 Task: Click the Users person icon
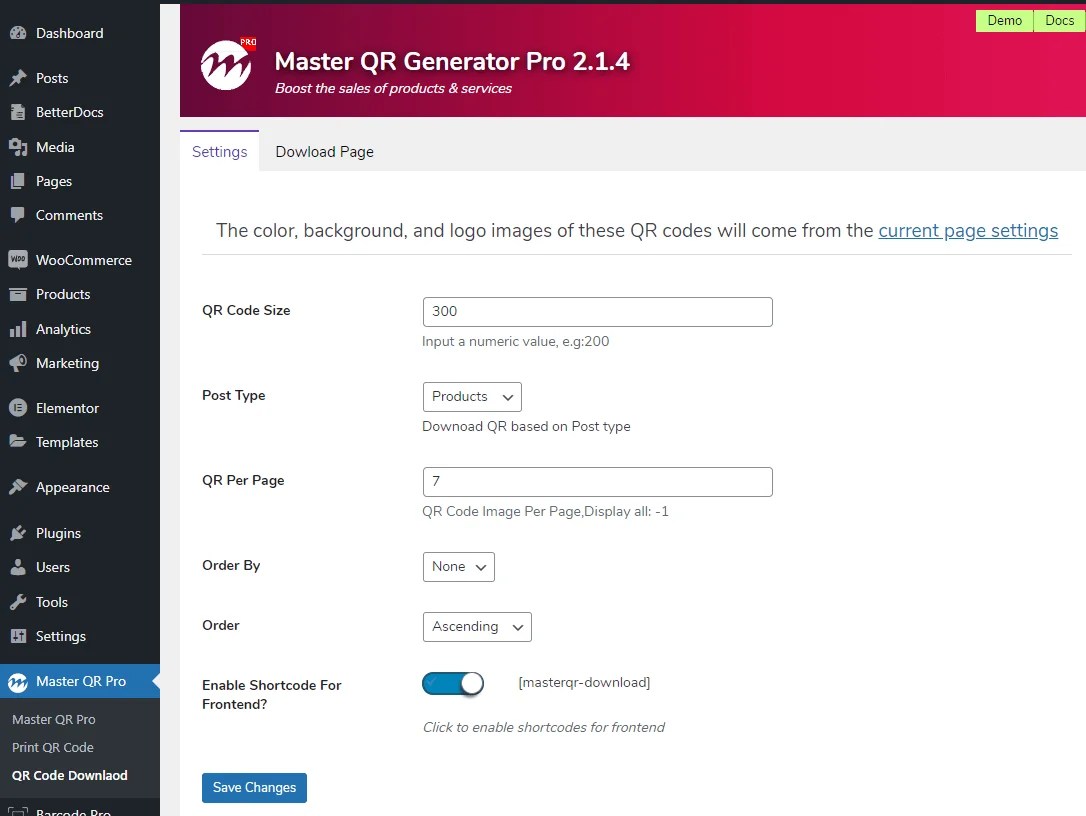[x=18, y=567]
